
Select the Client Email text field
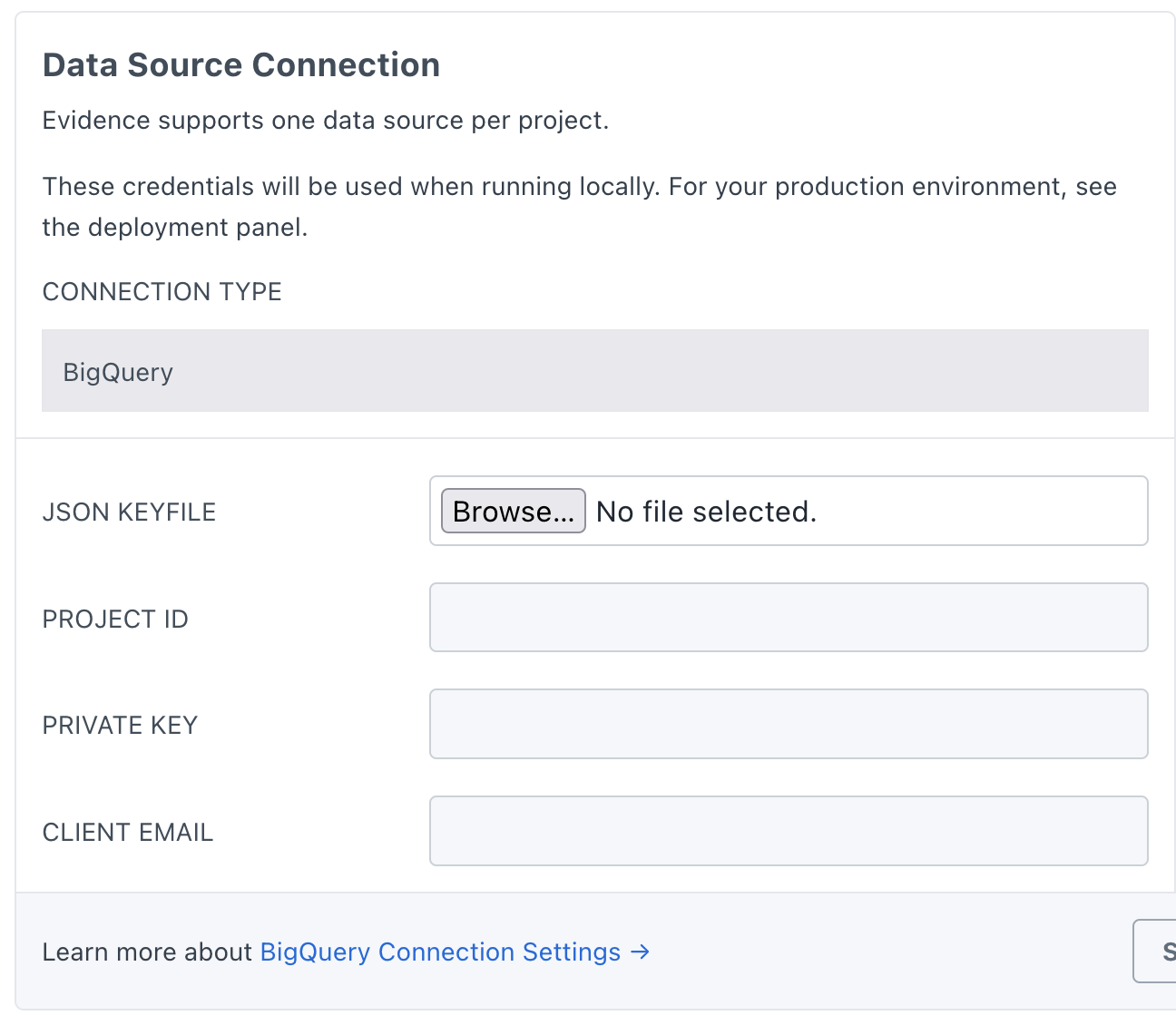[x=788, y=830]
